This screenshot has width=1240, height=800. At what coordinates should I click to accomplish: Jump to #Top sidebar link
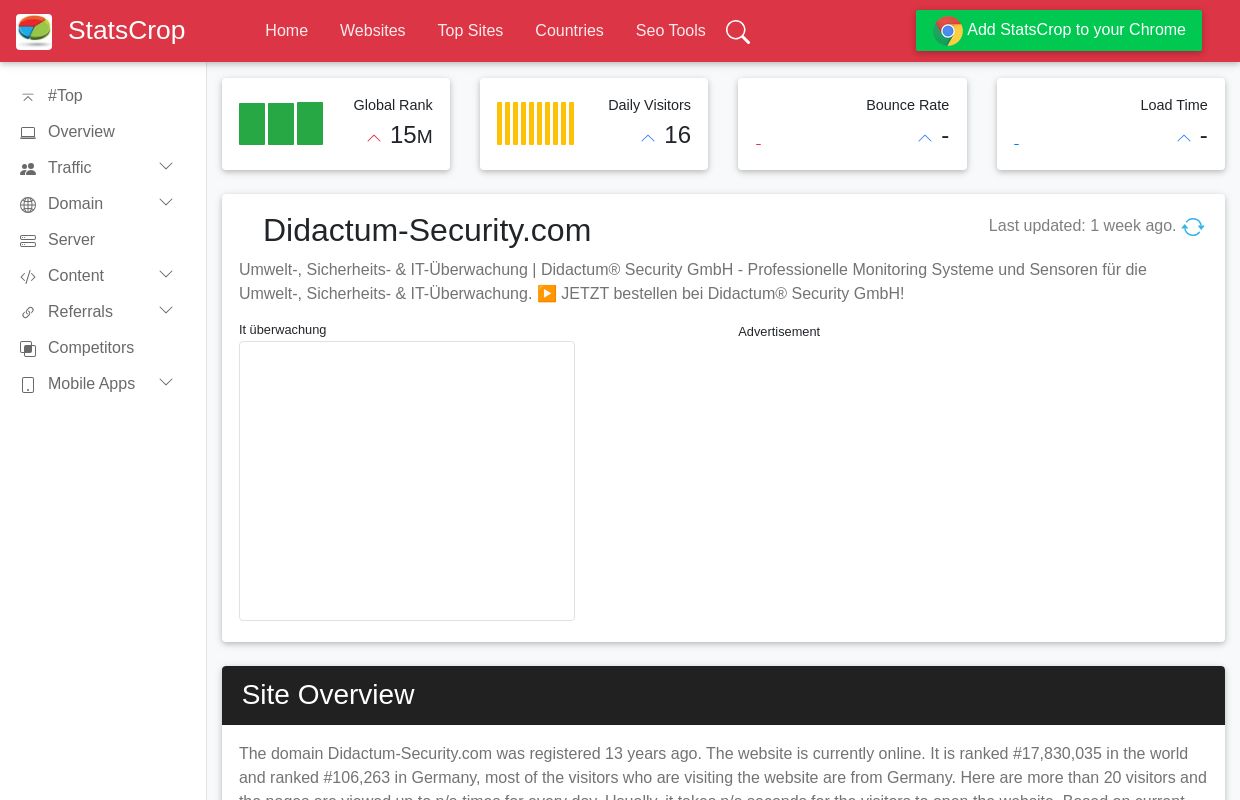pos(65,96)
